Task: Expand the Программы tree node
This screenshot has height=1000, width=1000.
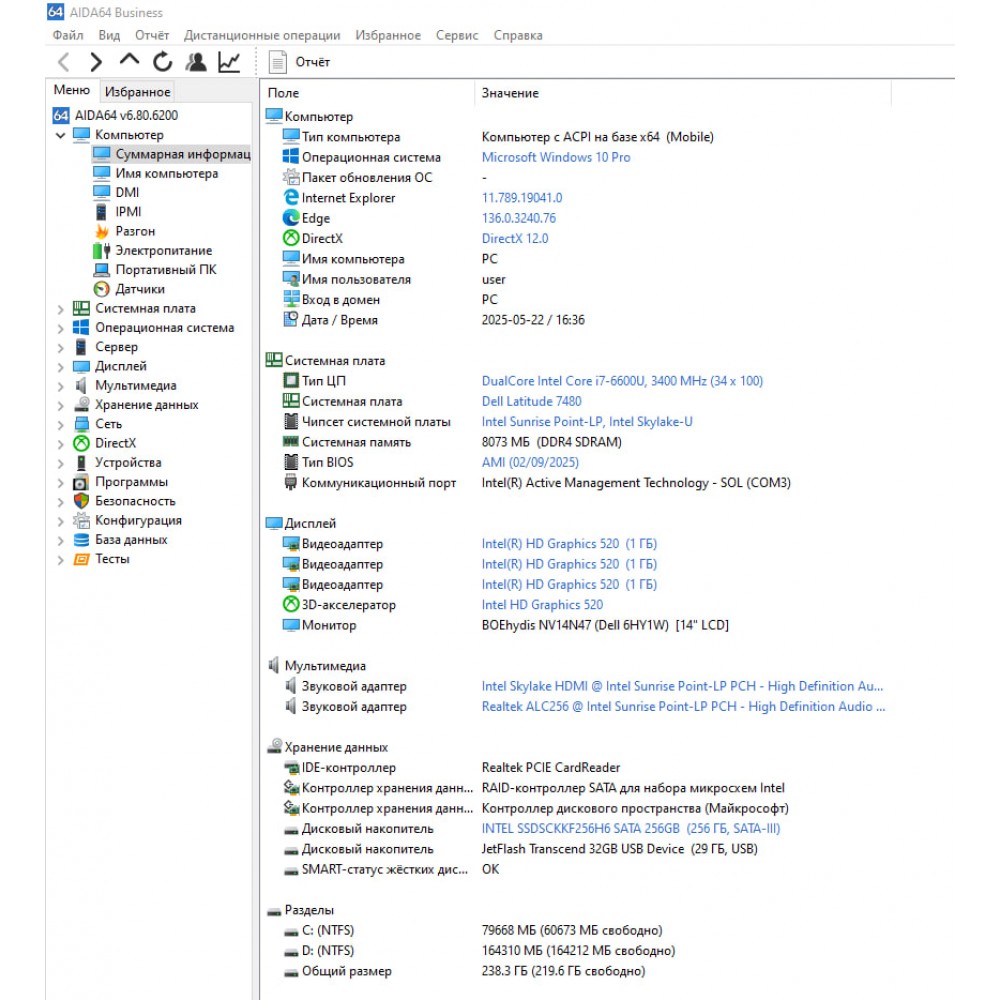Action: pos(61,483)
